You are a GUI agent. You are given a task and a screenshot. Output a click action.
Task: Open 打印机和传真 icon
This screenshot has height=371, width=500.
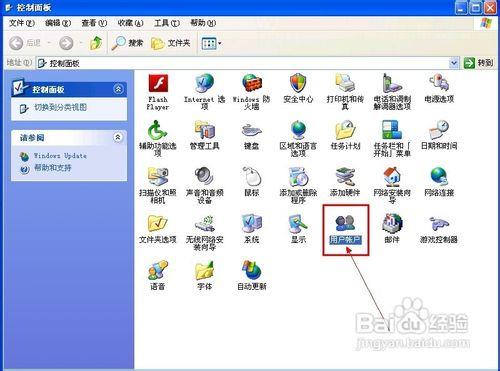click(x=345, y=83)
